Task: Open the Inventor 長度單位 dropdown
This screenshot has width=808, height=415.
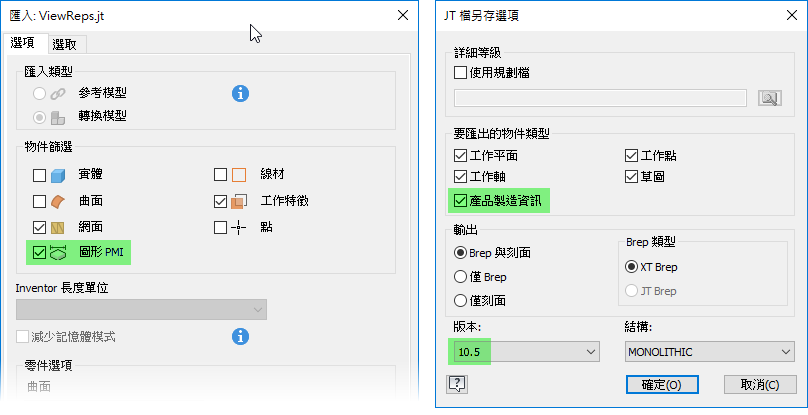Action: [x=141, y=310]
